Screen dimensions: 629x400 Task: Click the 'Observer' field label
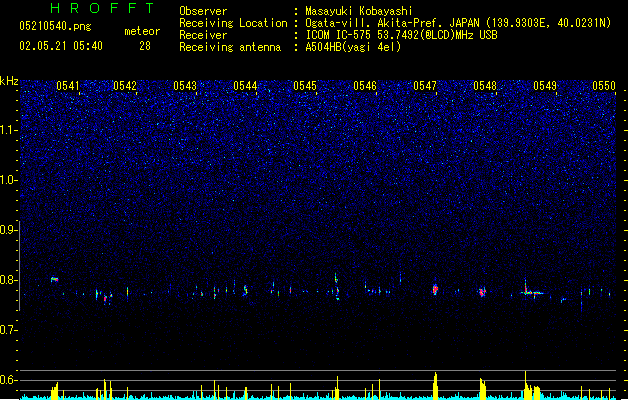click(203, 11)
